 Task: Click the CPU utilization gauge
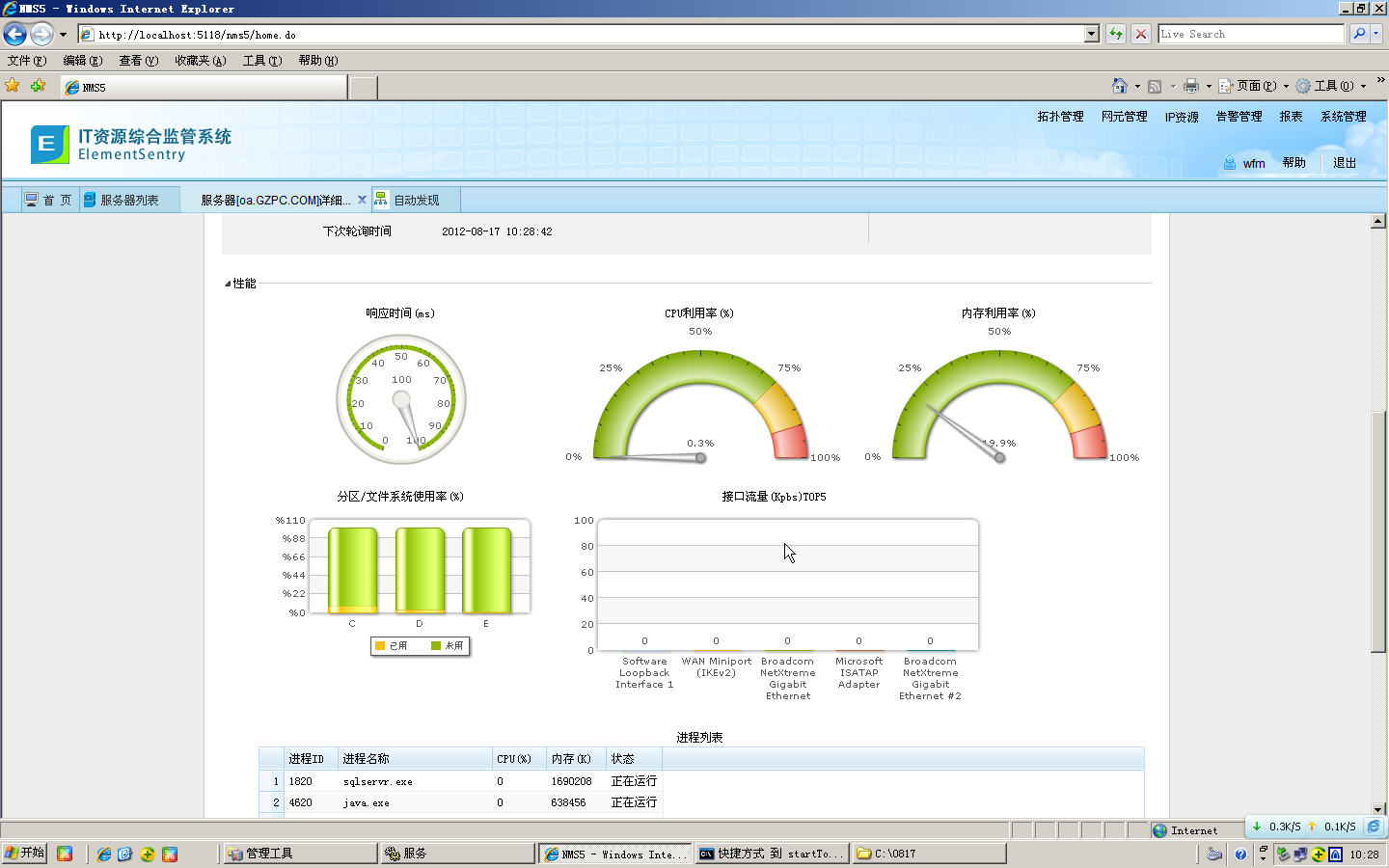700,406
